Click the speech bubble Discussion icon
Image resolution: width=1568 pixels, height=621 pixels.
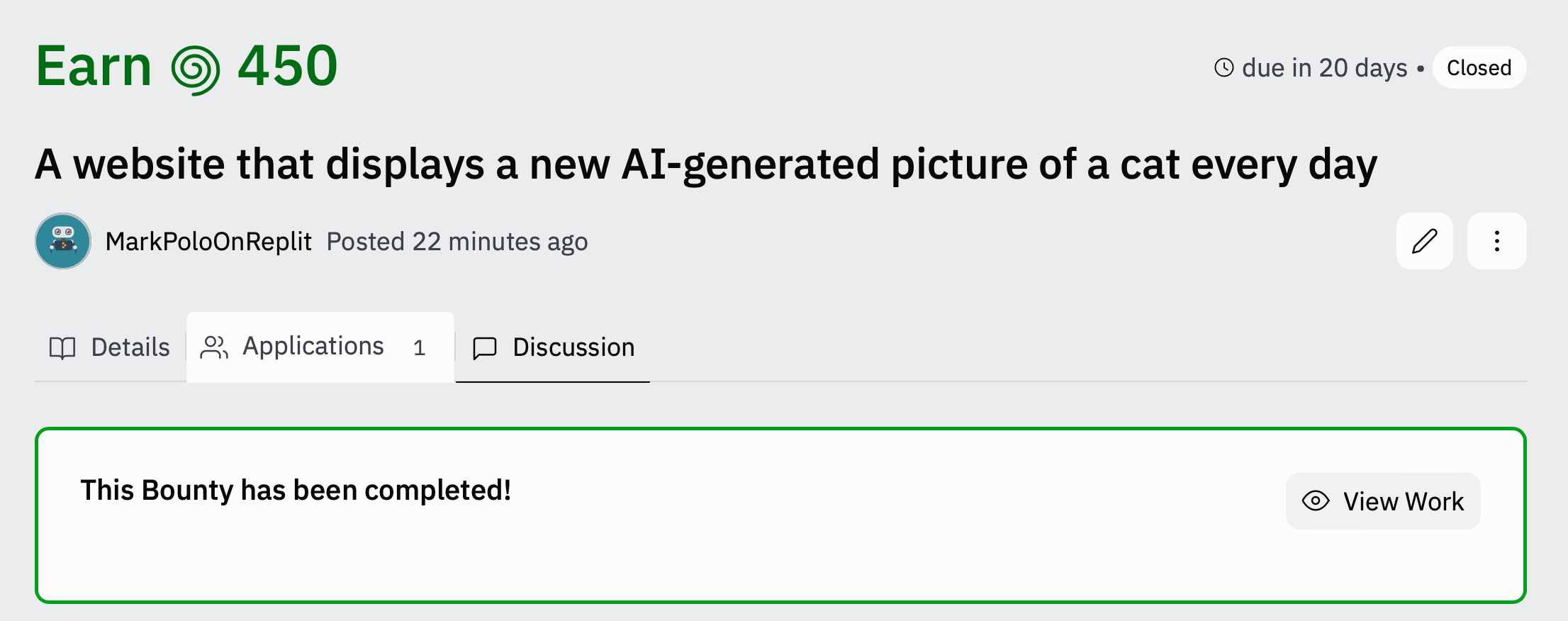click(485, 348)
